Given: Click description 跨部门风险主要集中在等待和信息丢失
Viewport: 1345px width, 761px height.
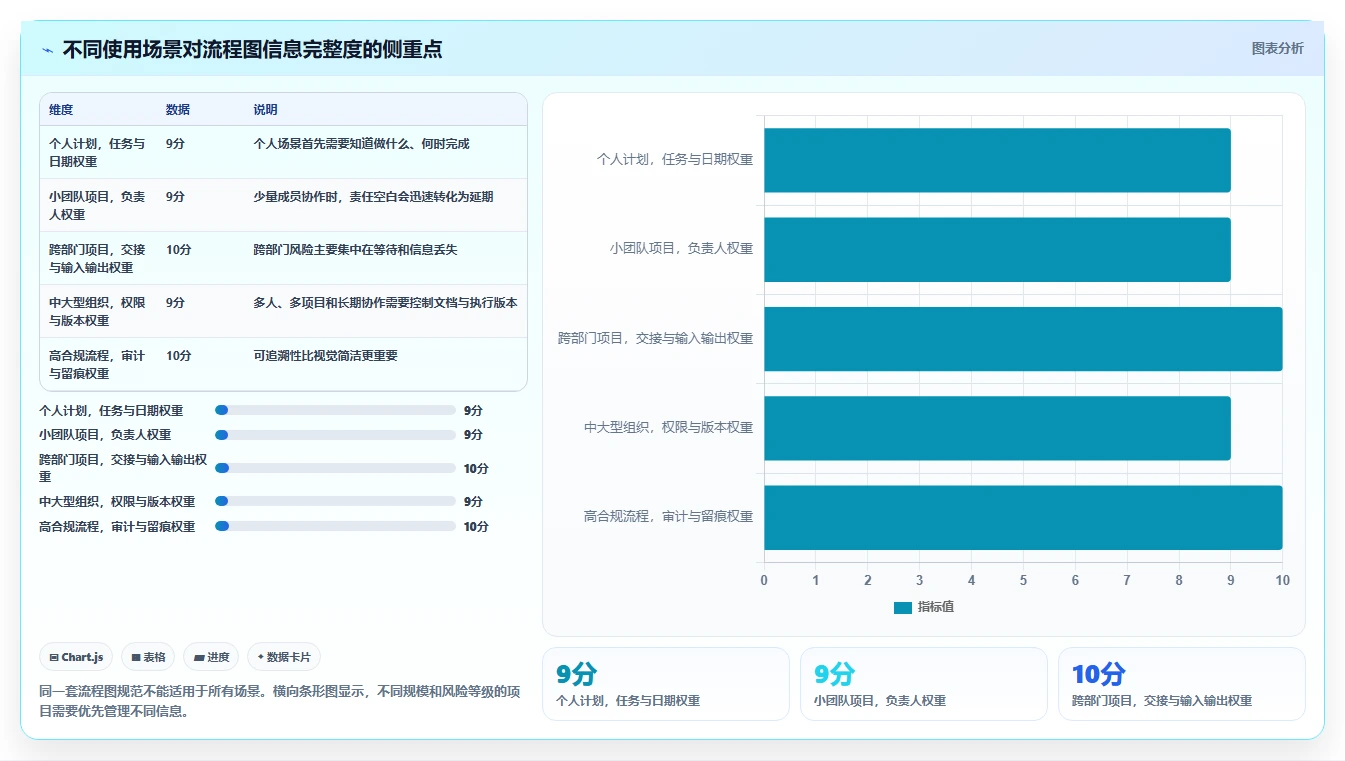Looking at the screenshot, I should [x=355, y=250].
